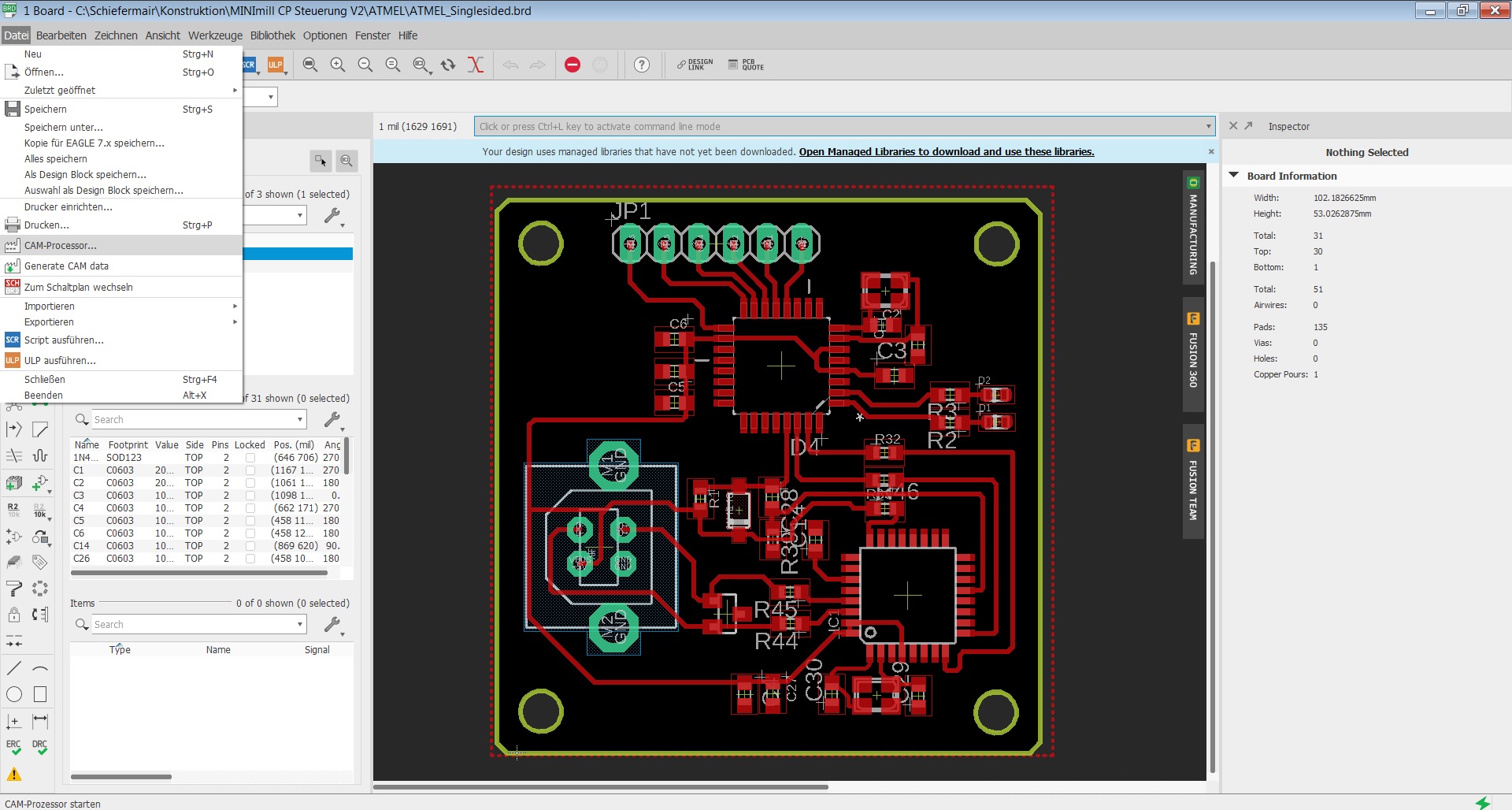
Task: Toggle Locked checkbox for component C1
Action: point(250,470)
